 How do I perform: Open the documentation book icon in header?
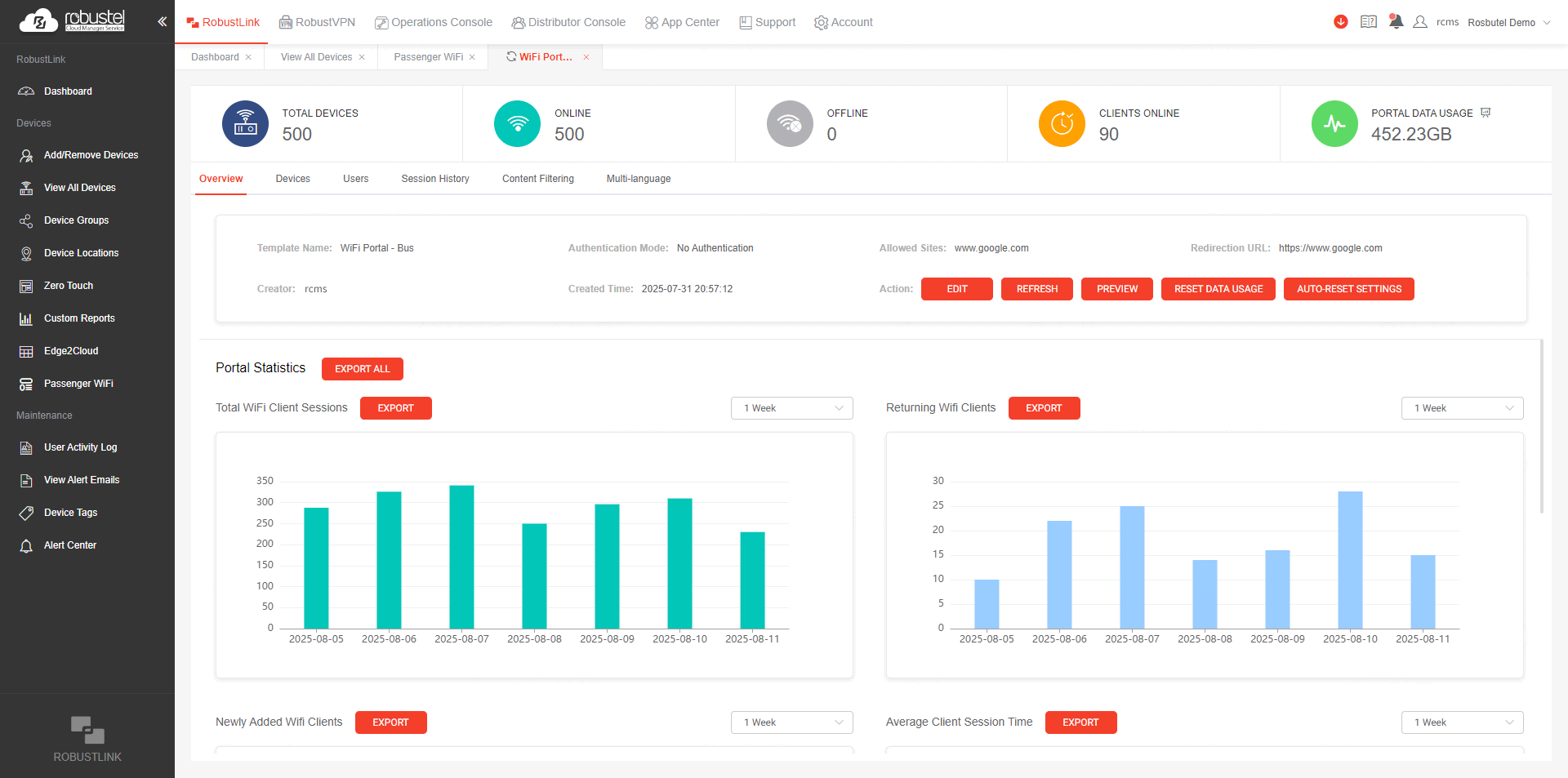pos(1368,22)
